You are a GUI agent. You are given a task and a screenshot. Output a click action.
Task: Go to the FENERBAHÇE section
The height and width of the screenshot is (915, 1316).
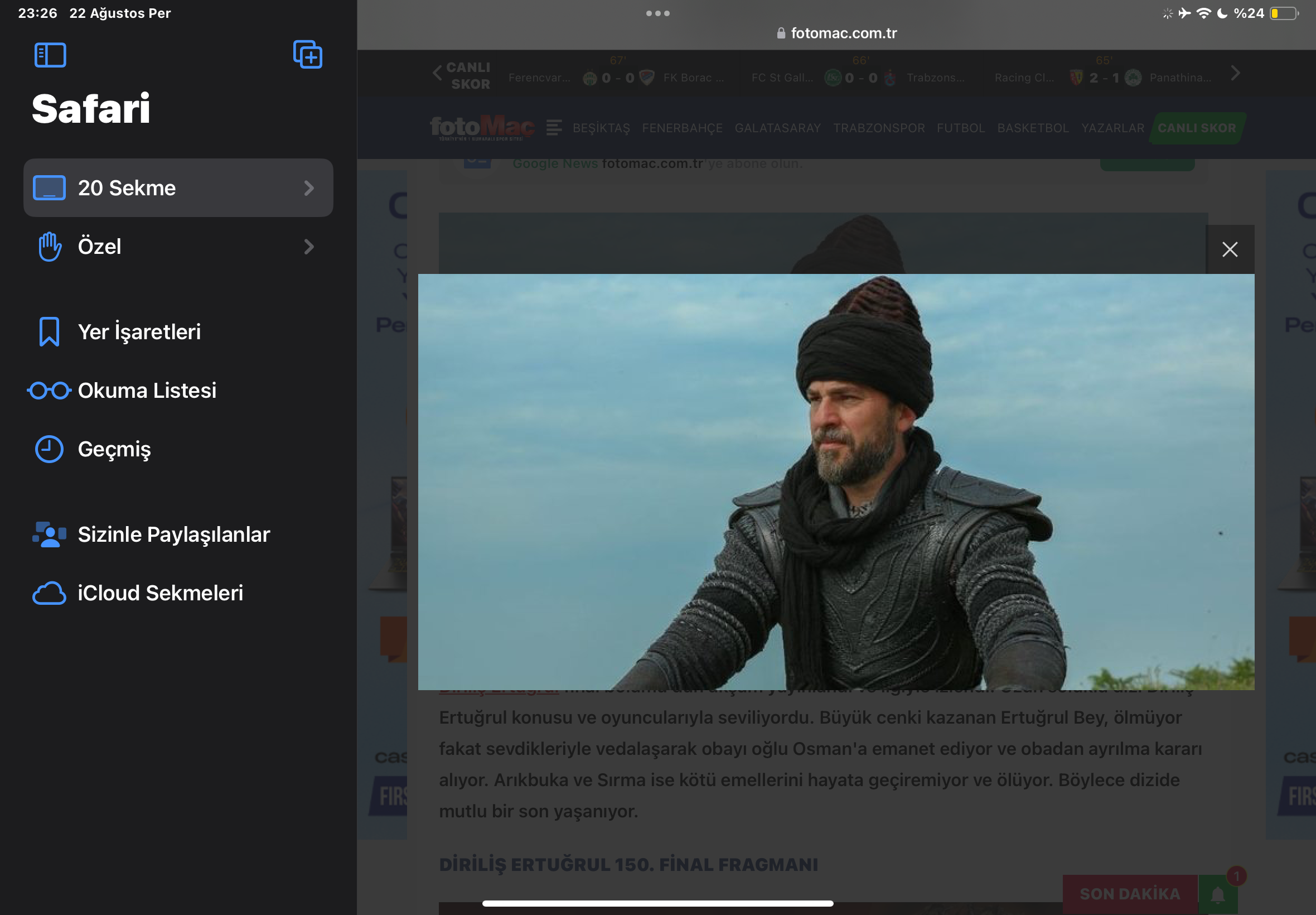coord(682,128)
